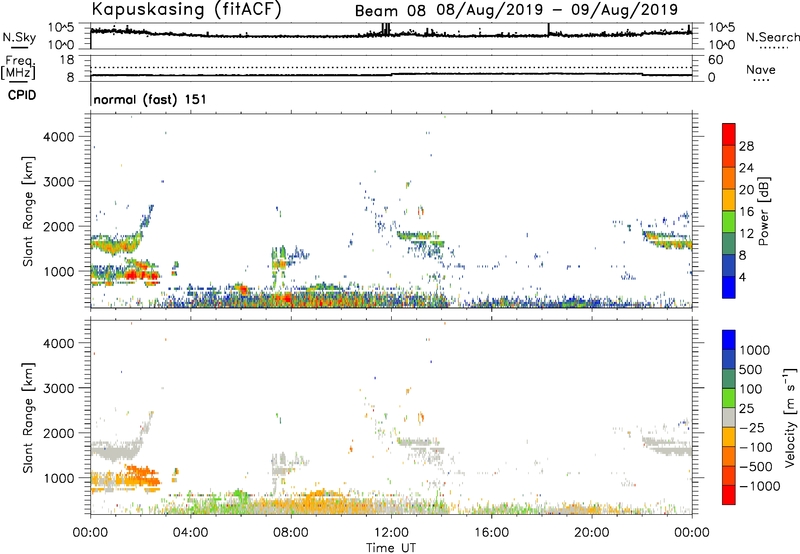Click the Time UT axis title
The height and width of the screenshot is (554, 800).
(x=391, y=548)
